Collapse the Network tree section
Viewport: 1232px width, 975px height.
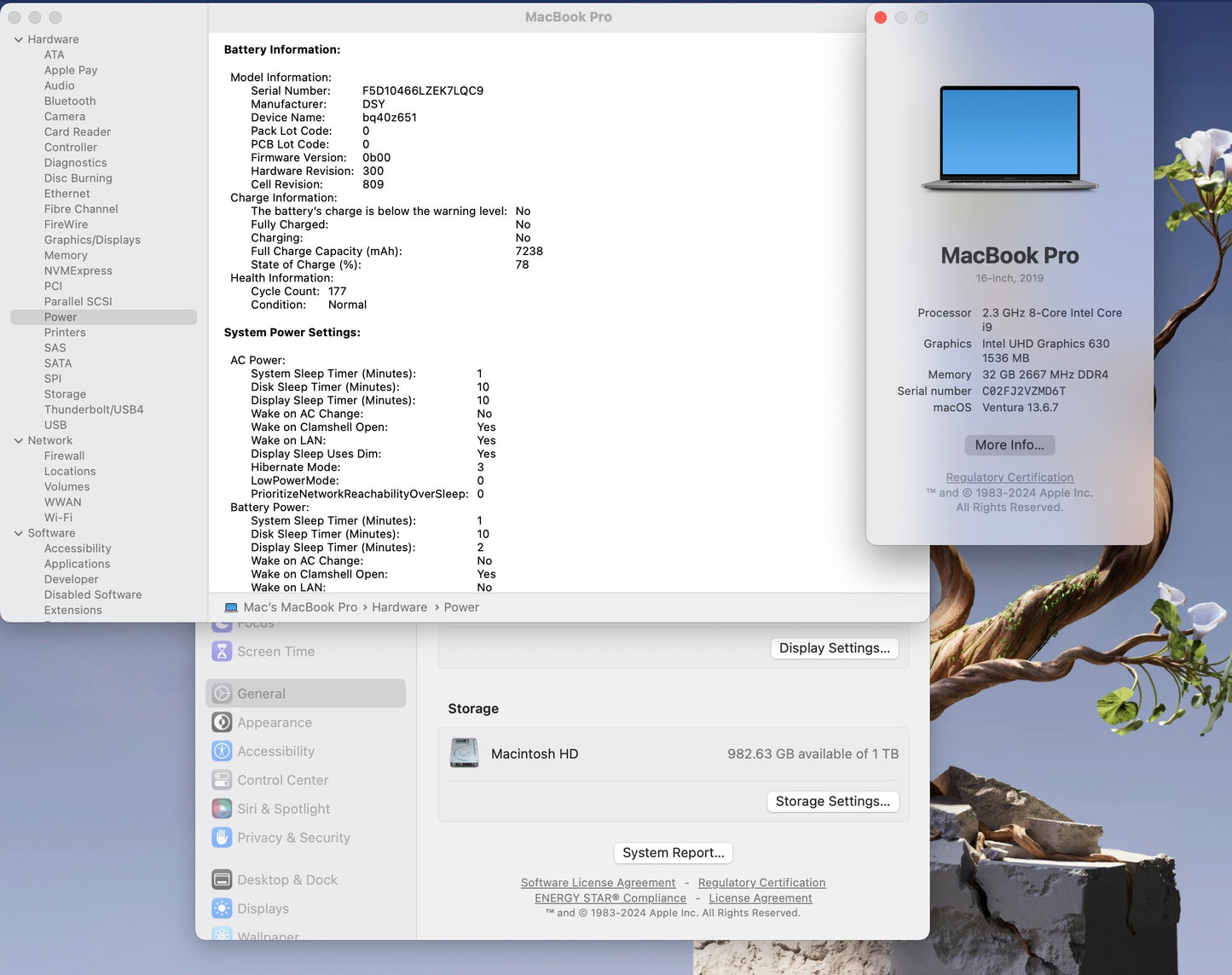tap(19, 441)
